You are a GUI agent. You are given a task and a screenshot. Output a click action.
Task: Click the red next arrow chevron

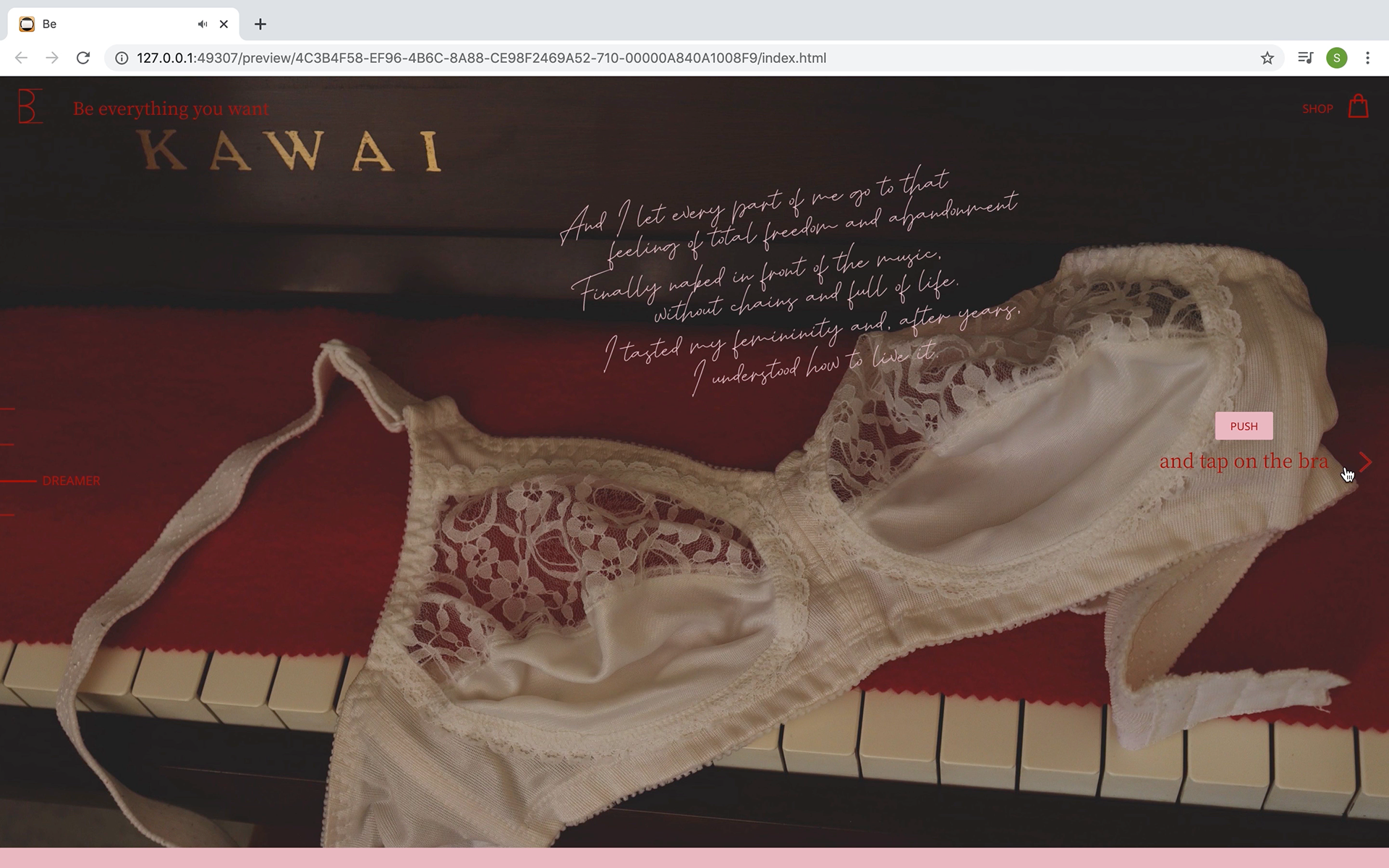click(x=1365, y=461)
